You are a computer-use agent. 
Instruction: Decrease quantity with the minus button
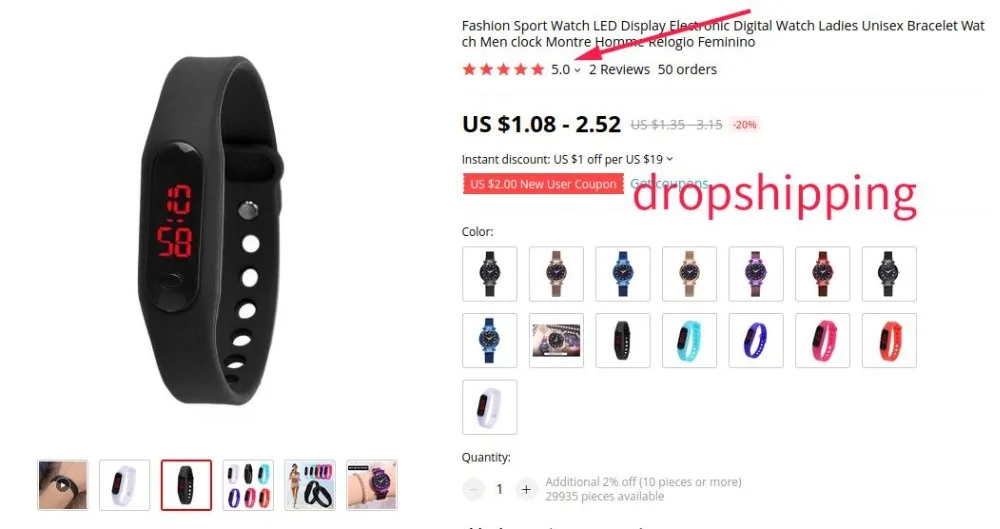(x=473, y=489)
